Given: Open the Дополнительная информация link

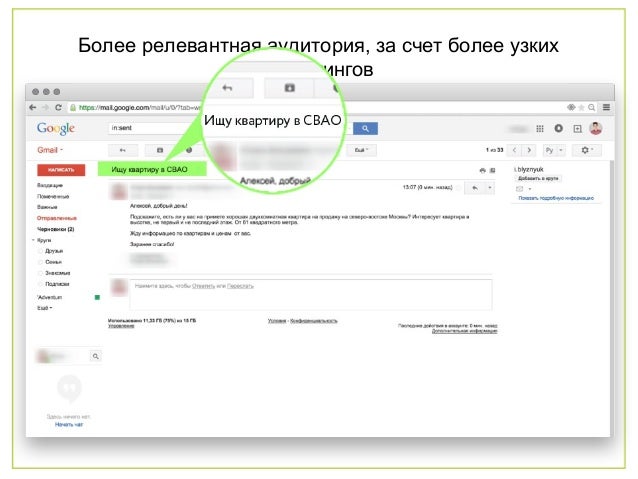Looking at the screenshot, I should click(464, 331).
